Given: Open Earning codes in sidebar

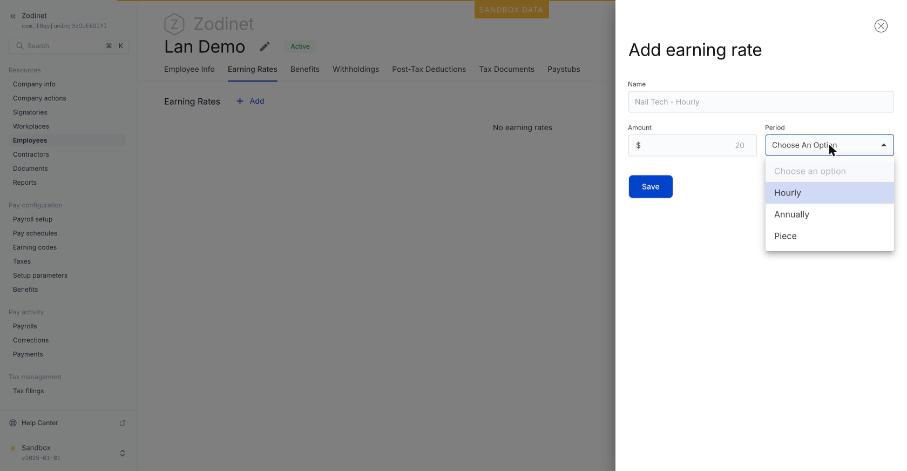Looking at the screenshot, I should pyautogui.click(x=35, y=247).
